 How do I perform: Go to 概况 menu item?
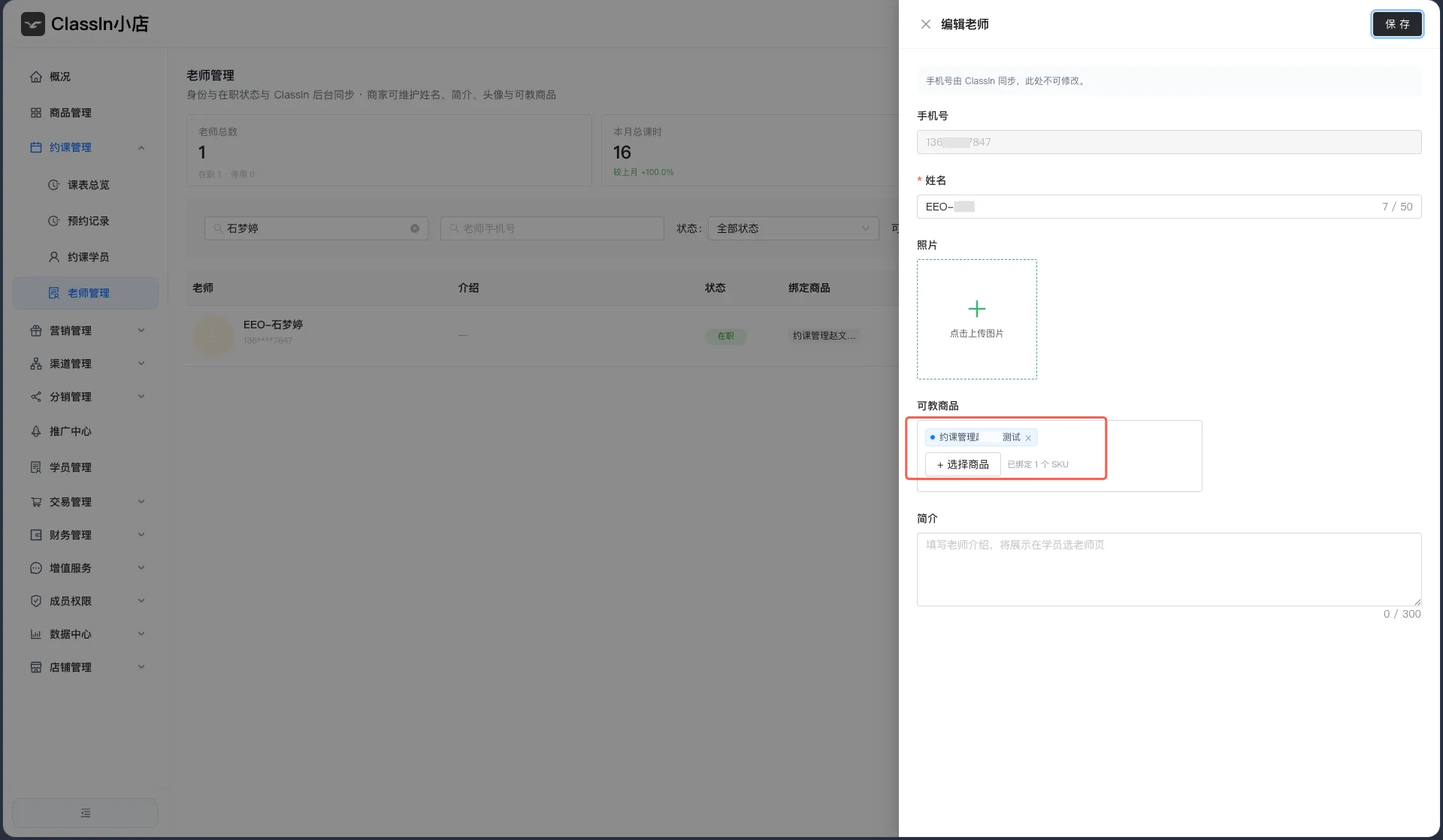coord(85,77)
